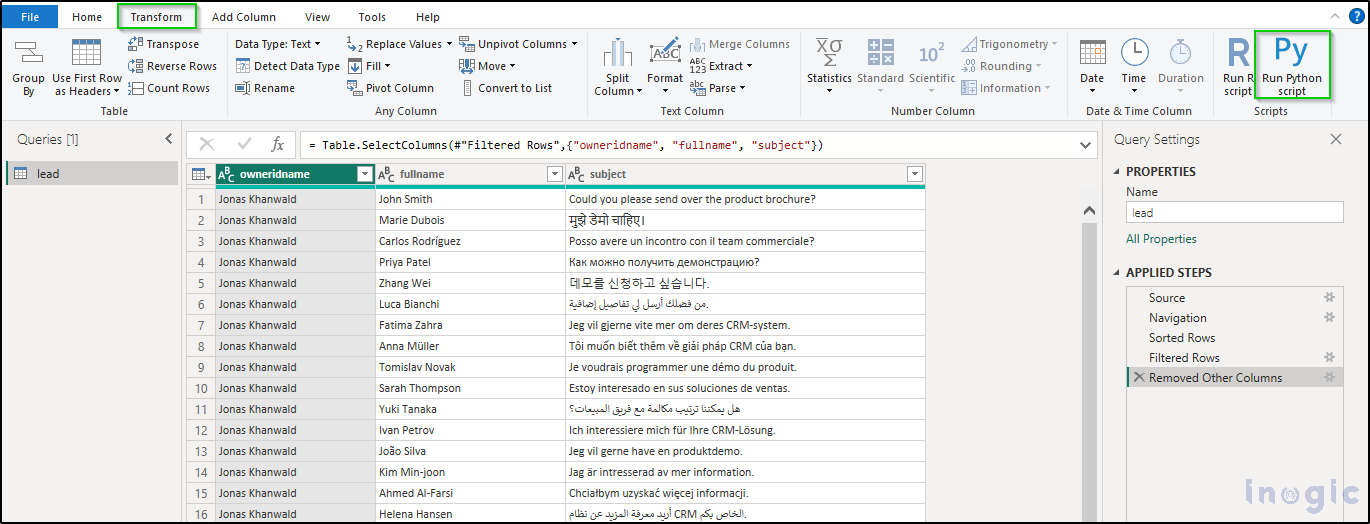Select row number 9 header
This screenshot has width=1370, height=524.
(201, 367)
